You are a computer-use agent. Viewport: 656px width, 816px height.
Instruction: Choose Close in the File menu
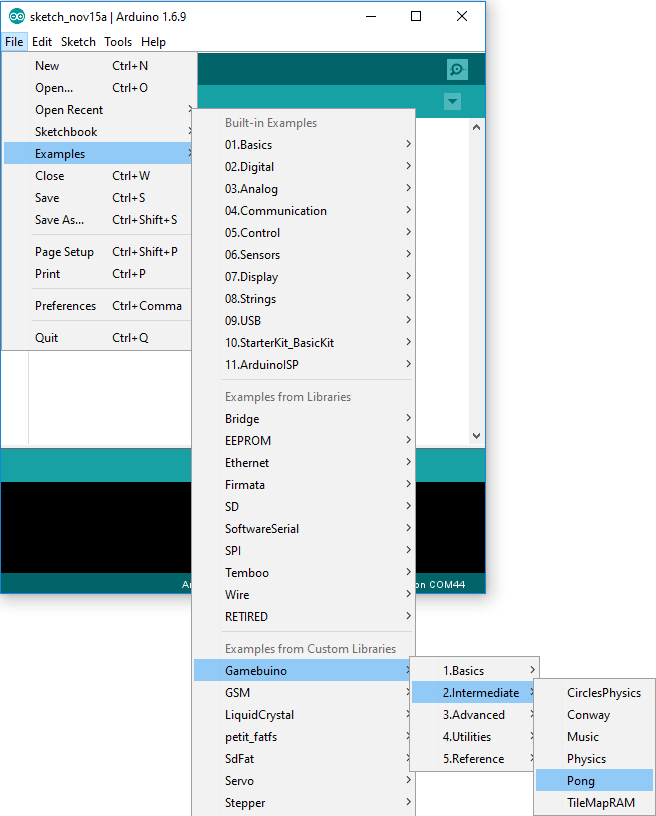click(98, 175)
